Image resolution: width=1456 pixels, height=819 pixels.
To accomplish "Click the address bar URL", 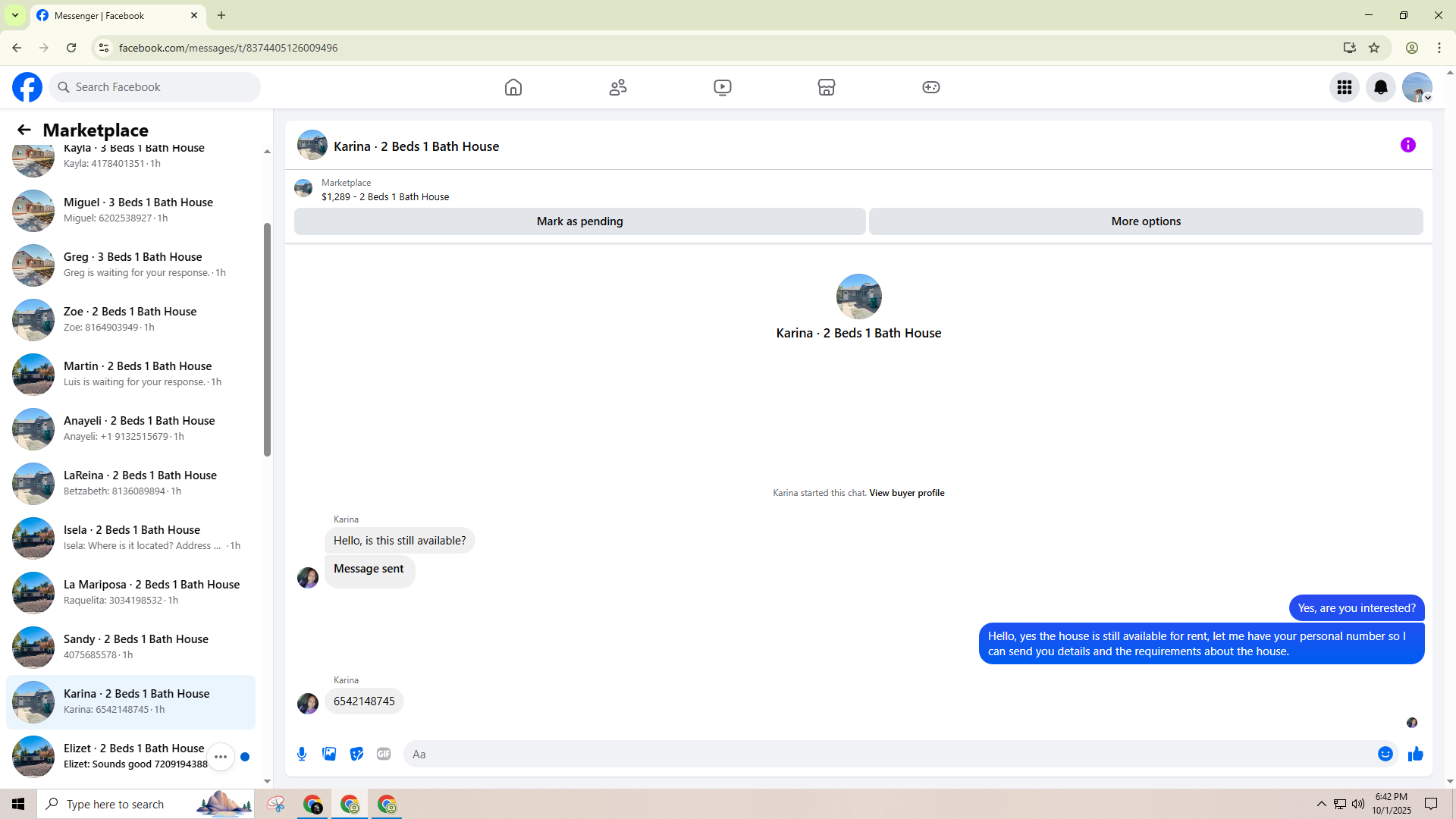I will tap(228, 48).
